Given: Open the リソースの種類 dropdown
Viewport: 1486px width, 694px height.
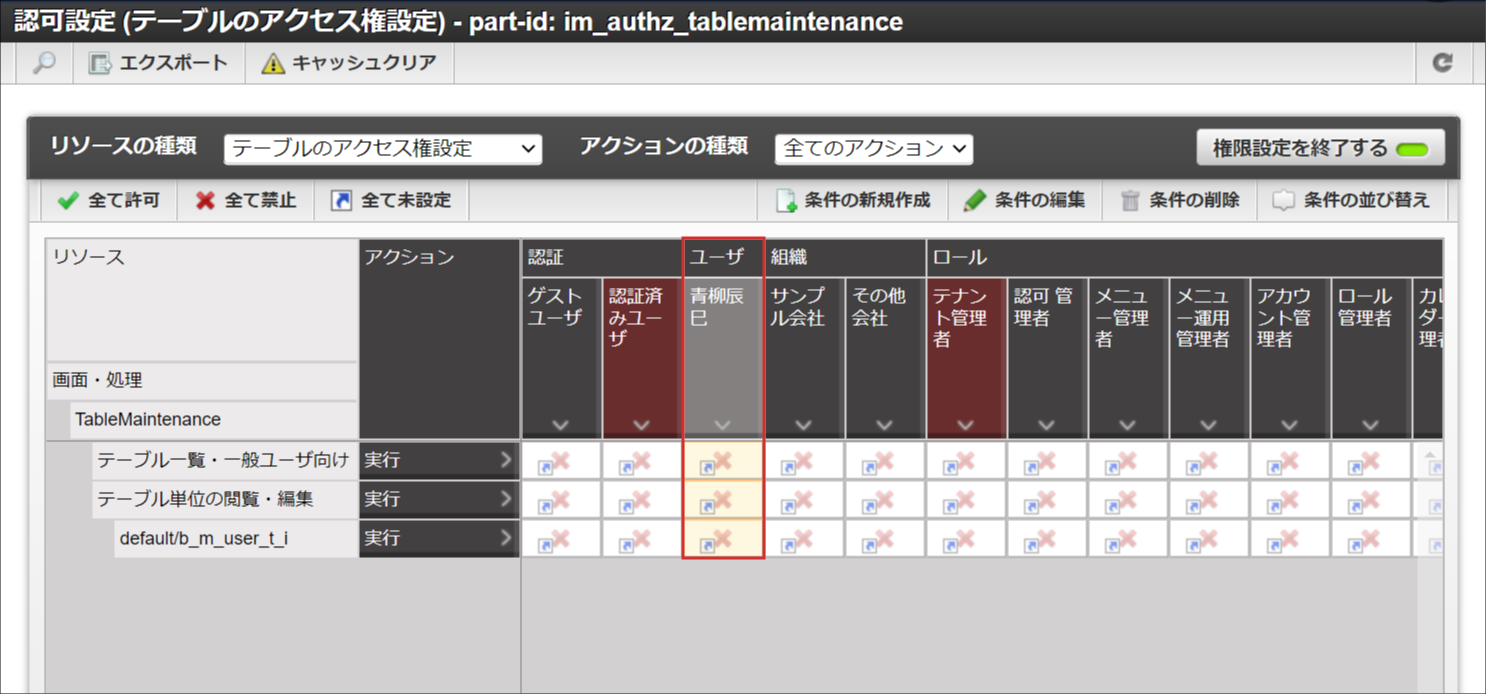Looking at the screenshot, I should pyautogui.click(x=383, y=149).
